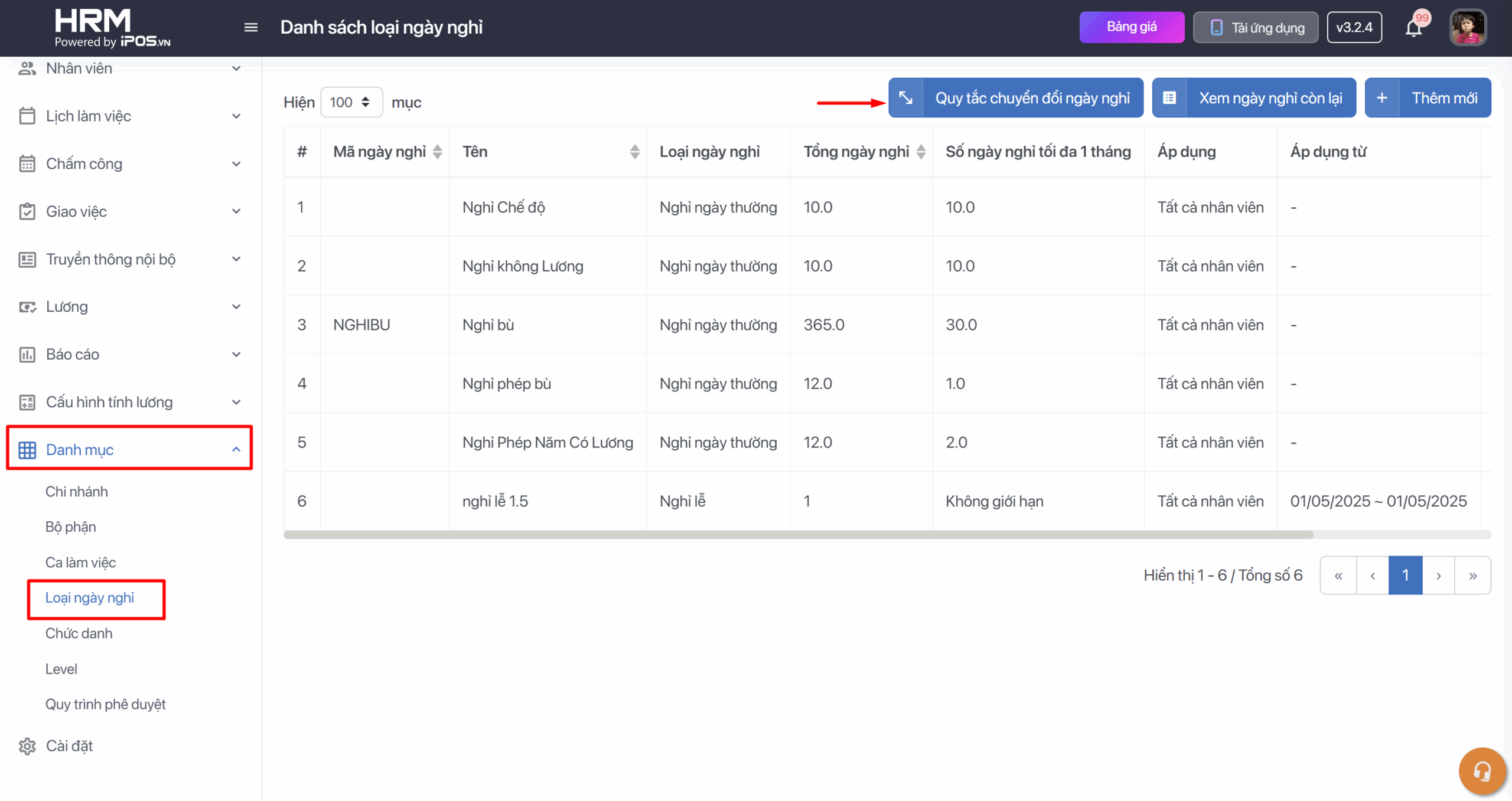The width and height of the screenshot is (1512, 801).
Task: Click the user avatar picture
Action: [x=1468, y=27]
